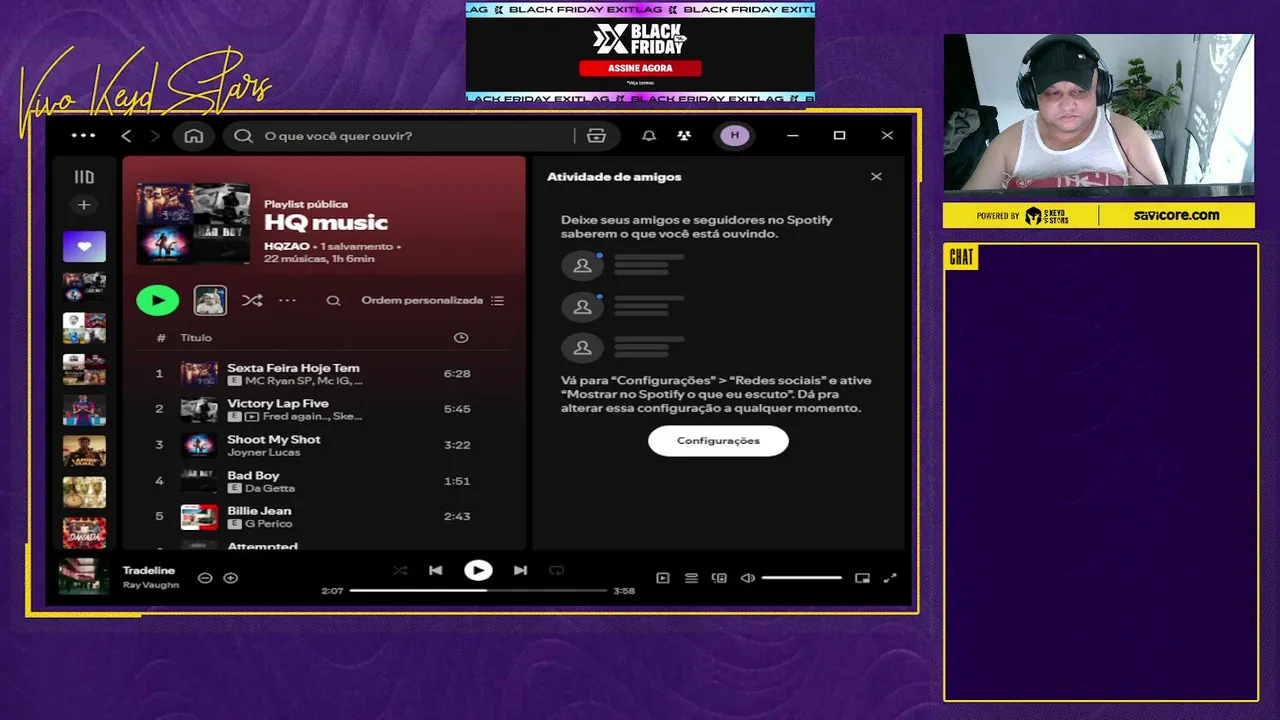Toggle the Now Playing view icon

point(663,578)
